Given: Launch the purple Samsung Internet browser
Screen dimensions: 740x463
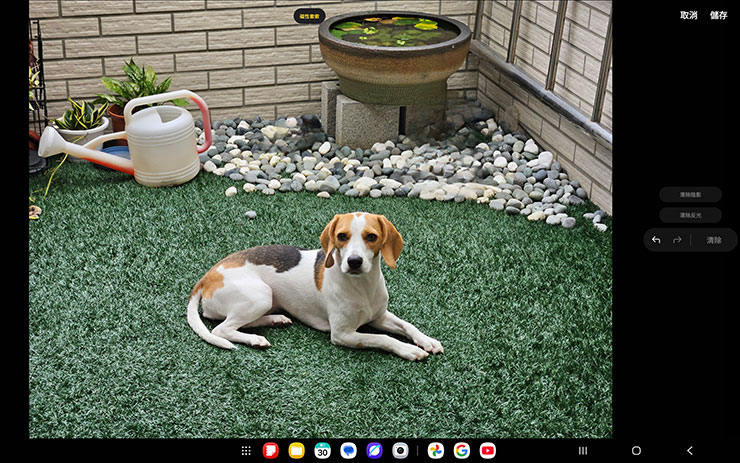Looking at the screenshot, I should [x=374, y=451].
